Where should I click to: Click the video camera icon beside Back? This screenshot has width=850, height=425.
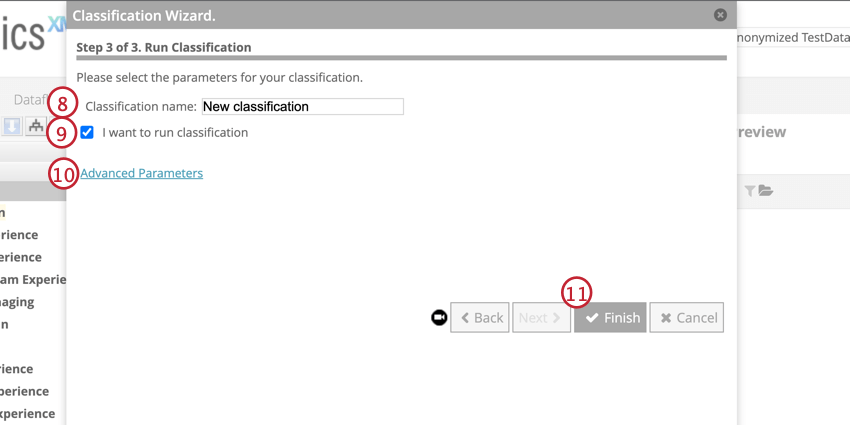pyautogui.click(x=439, y=317)
